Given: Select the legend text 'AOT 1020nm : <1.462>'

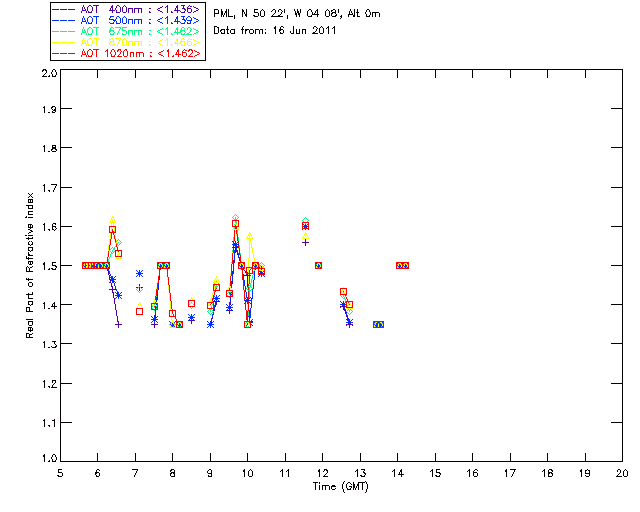Looking at the screenshot, I should tap(140, 53).
